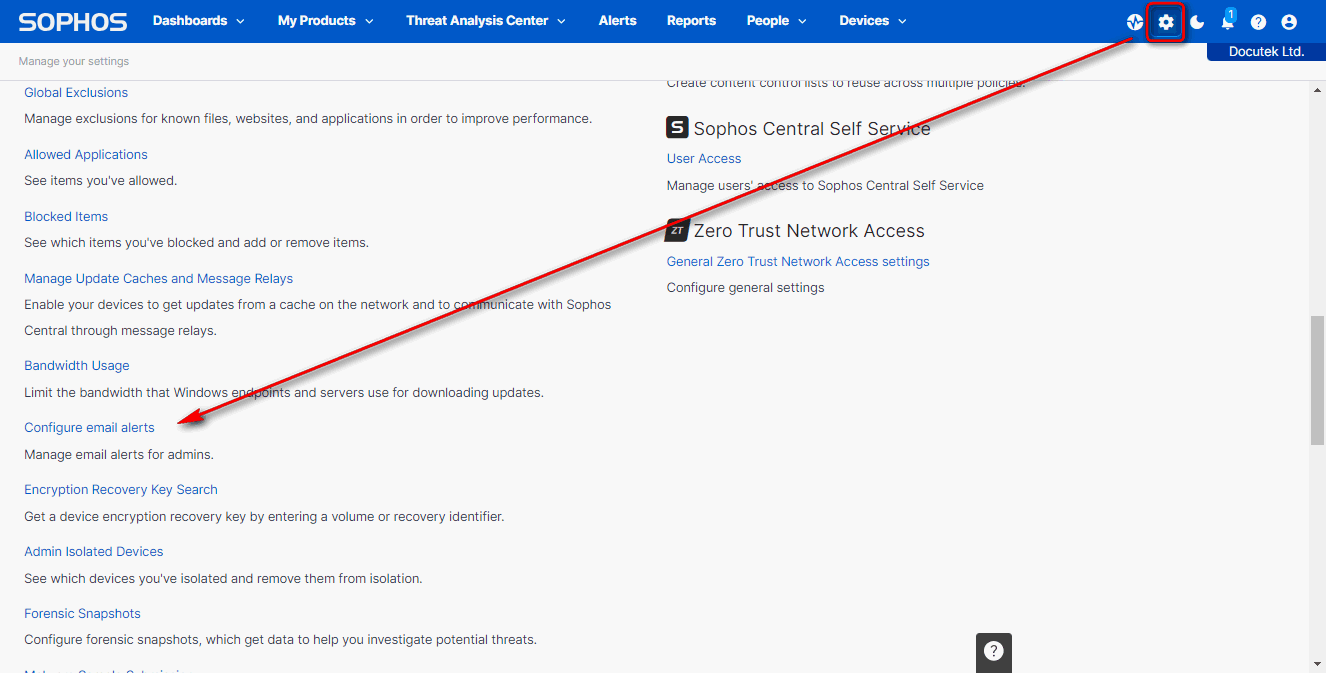1326x673 pixels.
Task: Open the Allowed Applications link
Action: 86,154
